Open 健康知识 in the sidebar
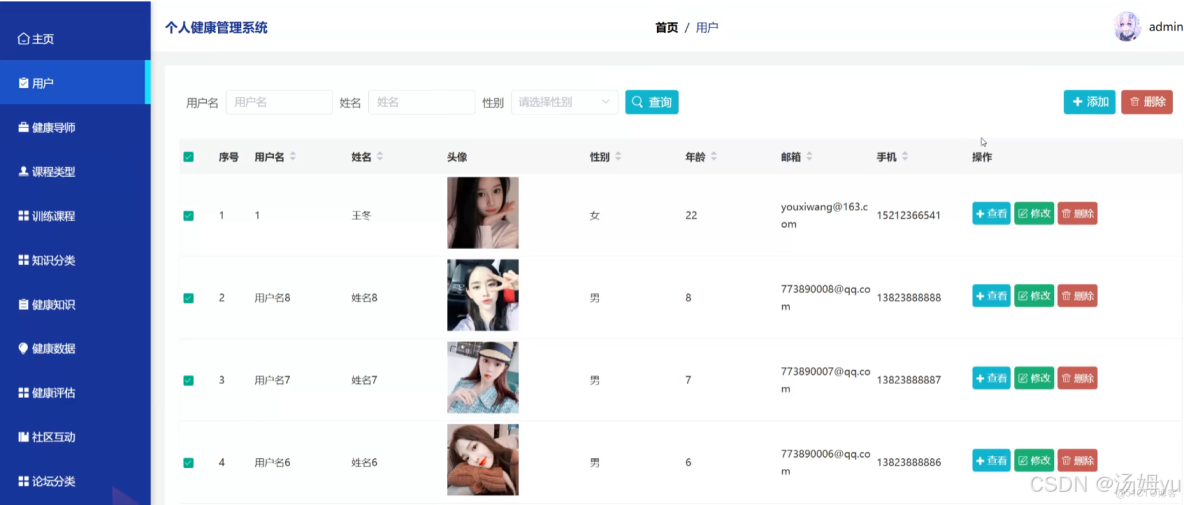This screenshot has height=505, width=1184. pos(76,304)
